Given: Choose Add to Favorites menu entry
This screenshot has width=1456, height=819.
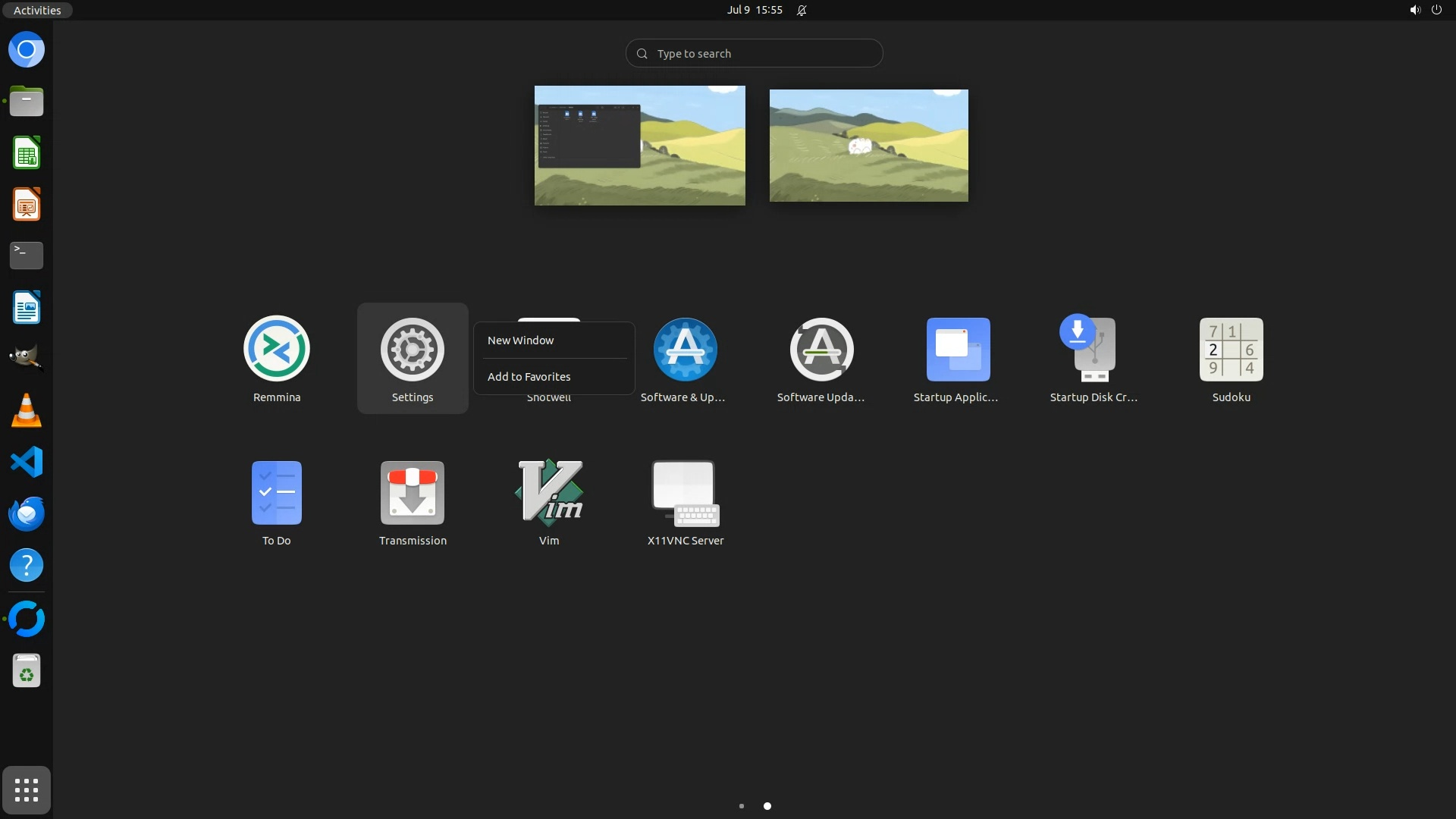Looking at the screenshot, I should [529, 377].
